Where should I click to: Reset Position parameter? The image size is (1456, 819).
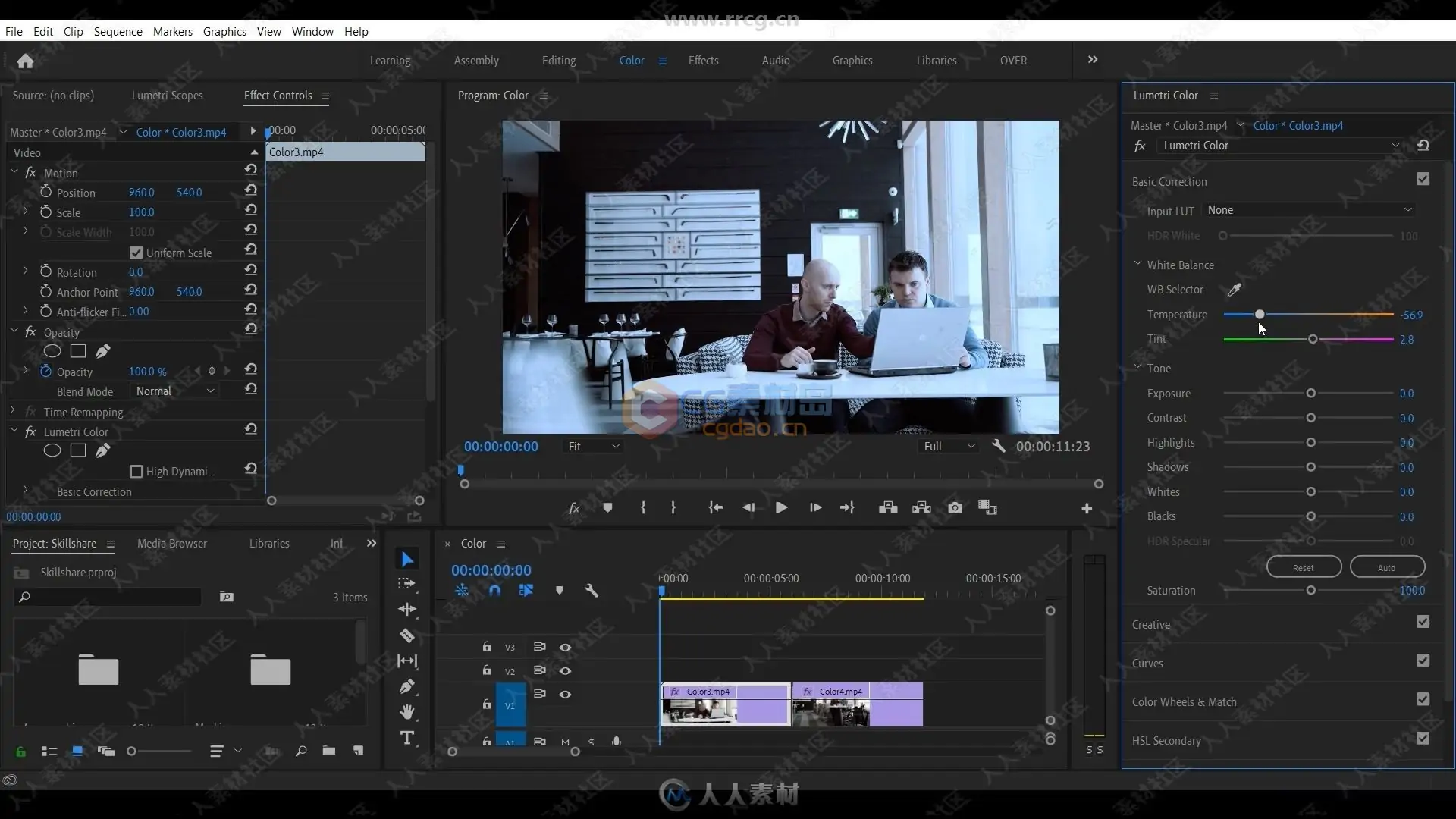(x=251, y=191)
